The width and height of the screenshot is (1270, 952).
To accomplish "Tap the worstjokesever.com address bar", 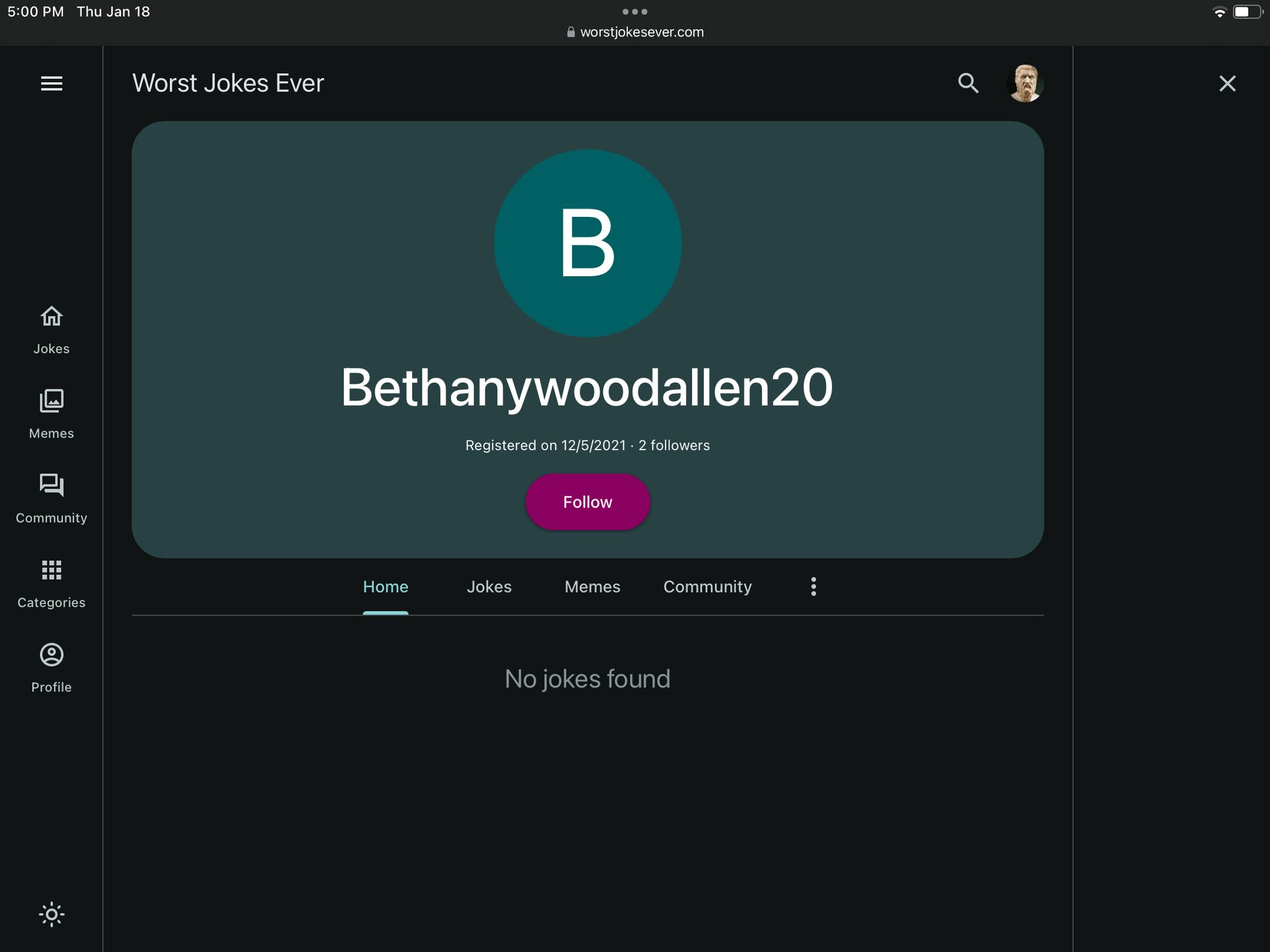I will [635, 32].
